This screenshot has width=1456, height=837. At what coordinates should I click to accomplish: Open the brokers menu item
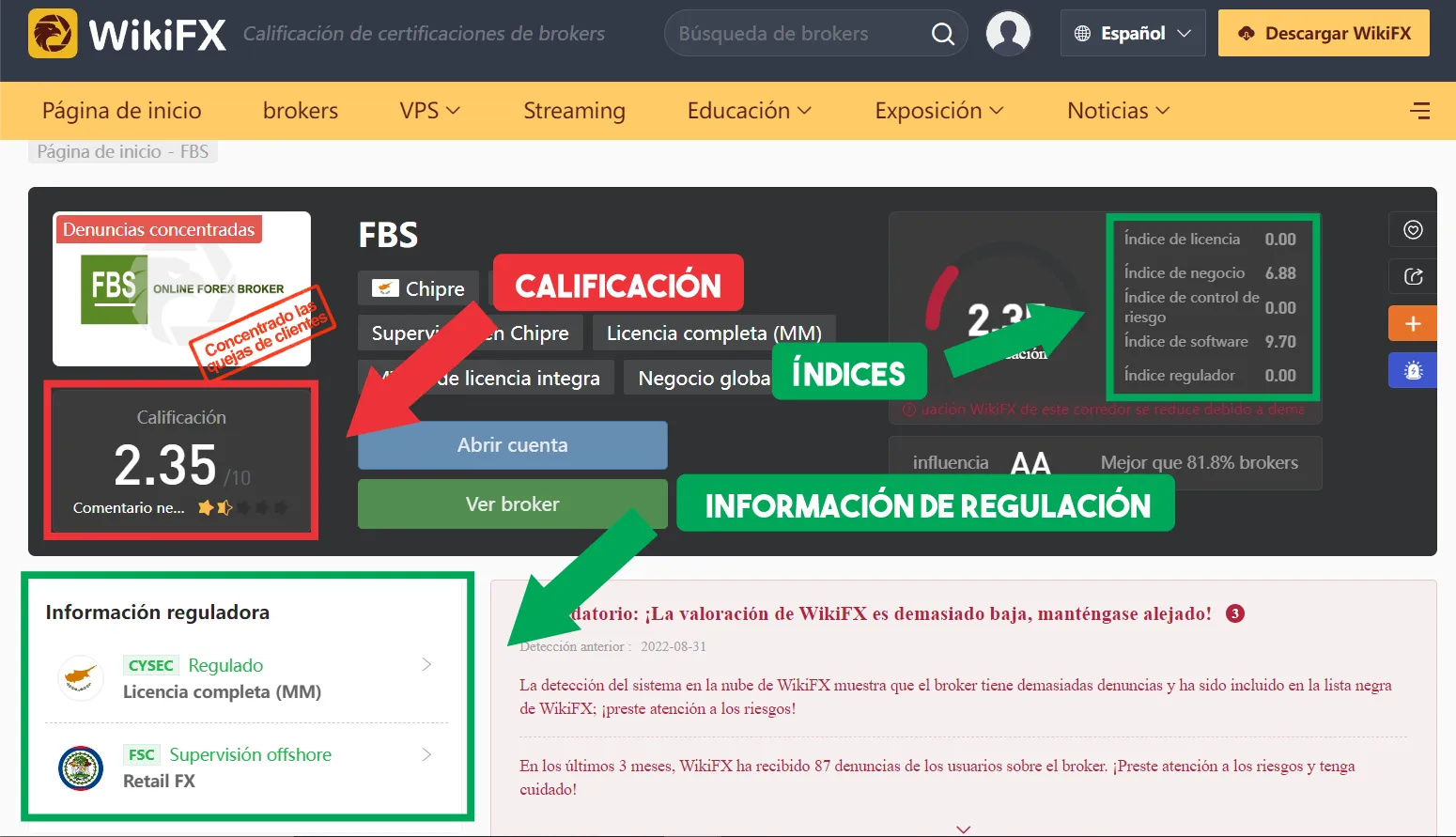[x=301, y=111]
